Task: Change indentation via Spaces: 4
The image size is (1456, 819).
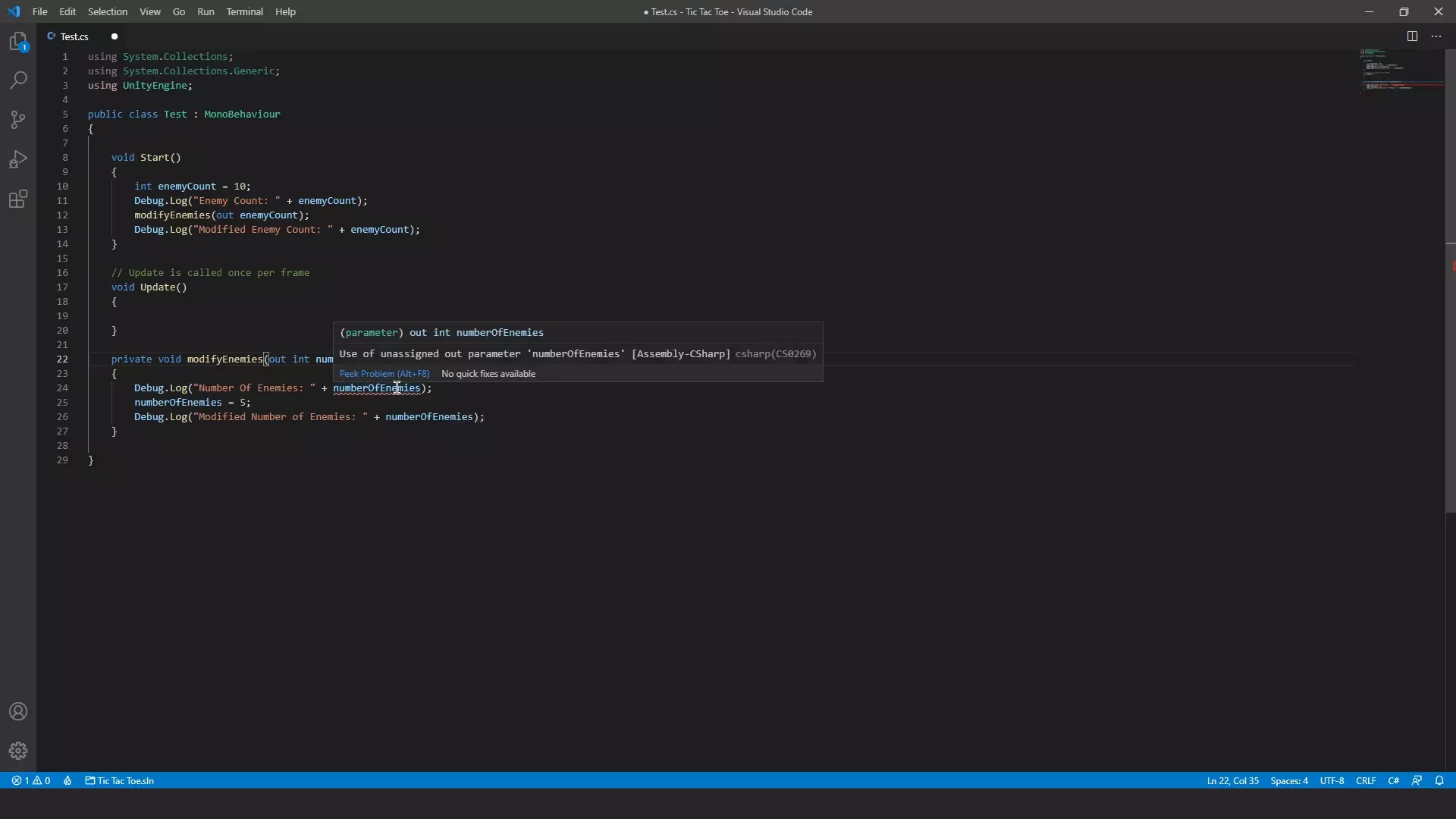Action: tap(1289, 780)
